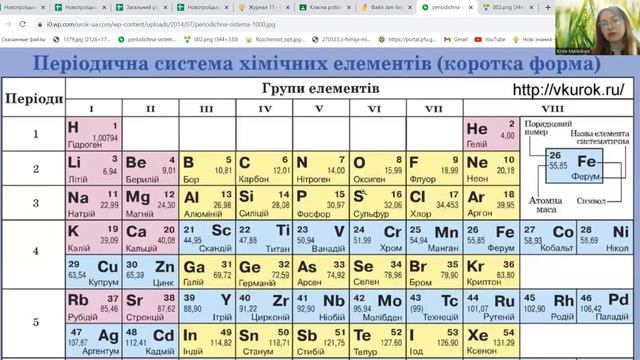Click the presenter webcam thumbnail
The height and width of the screenshot is (360, 640).
pos(597,27)
